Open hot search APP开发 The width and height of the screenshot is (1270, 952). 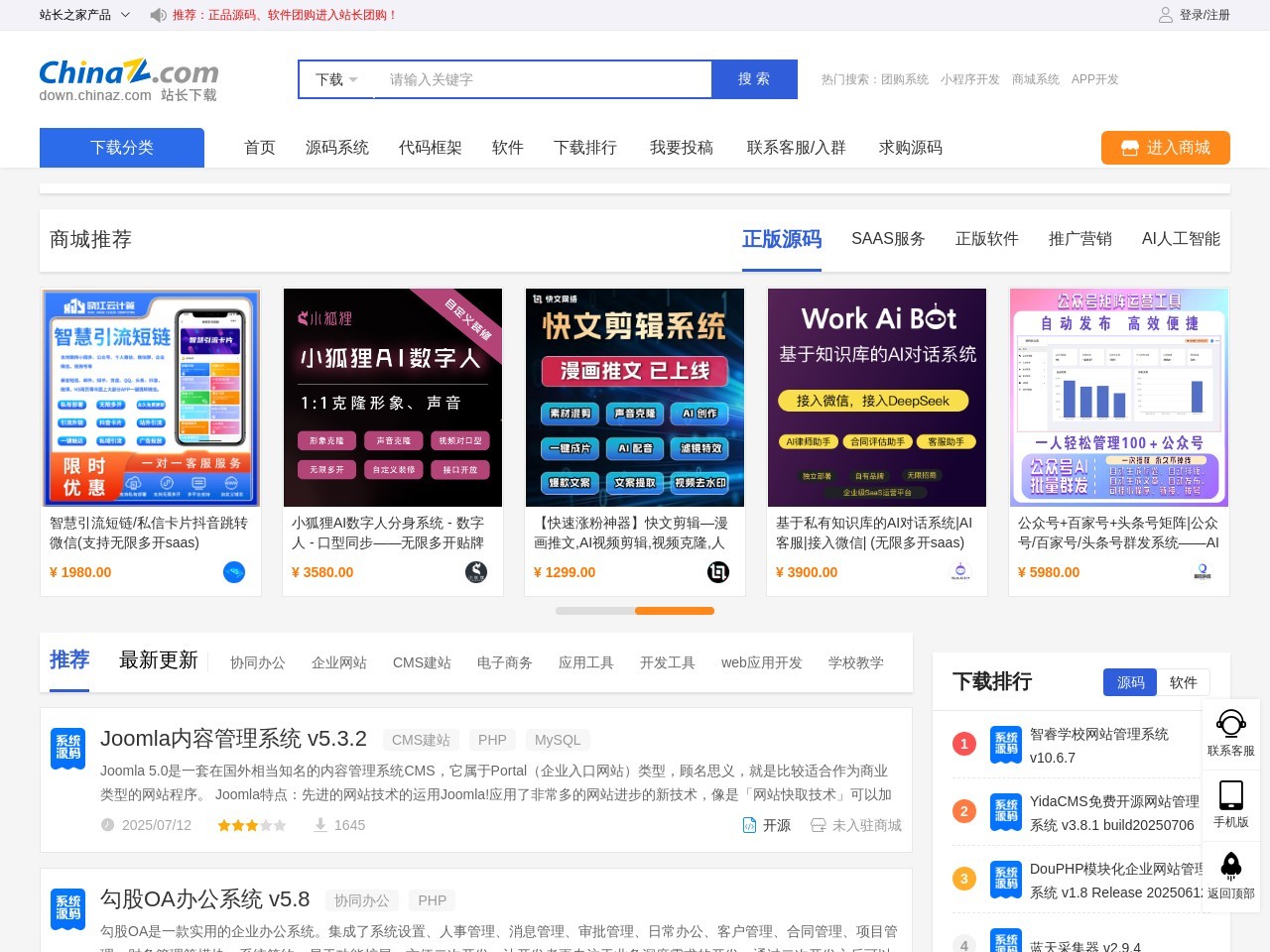click(x=1094, y=79)
